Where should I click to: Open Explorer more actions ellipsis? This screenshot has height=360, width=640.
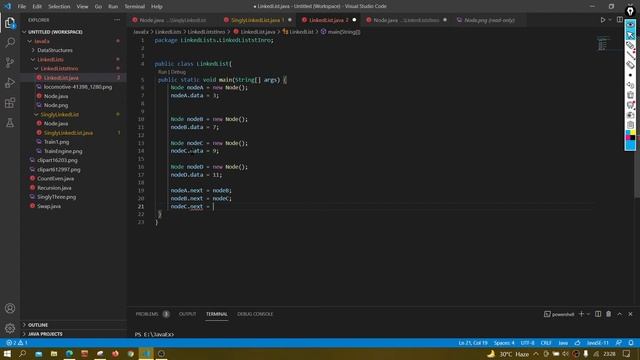click(x=117, y=20)
